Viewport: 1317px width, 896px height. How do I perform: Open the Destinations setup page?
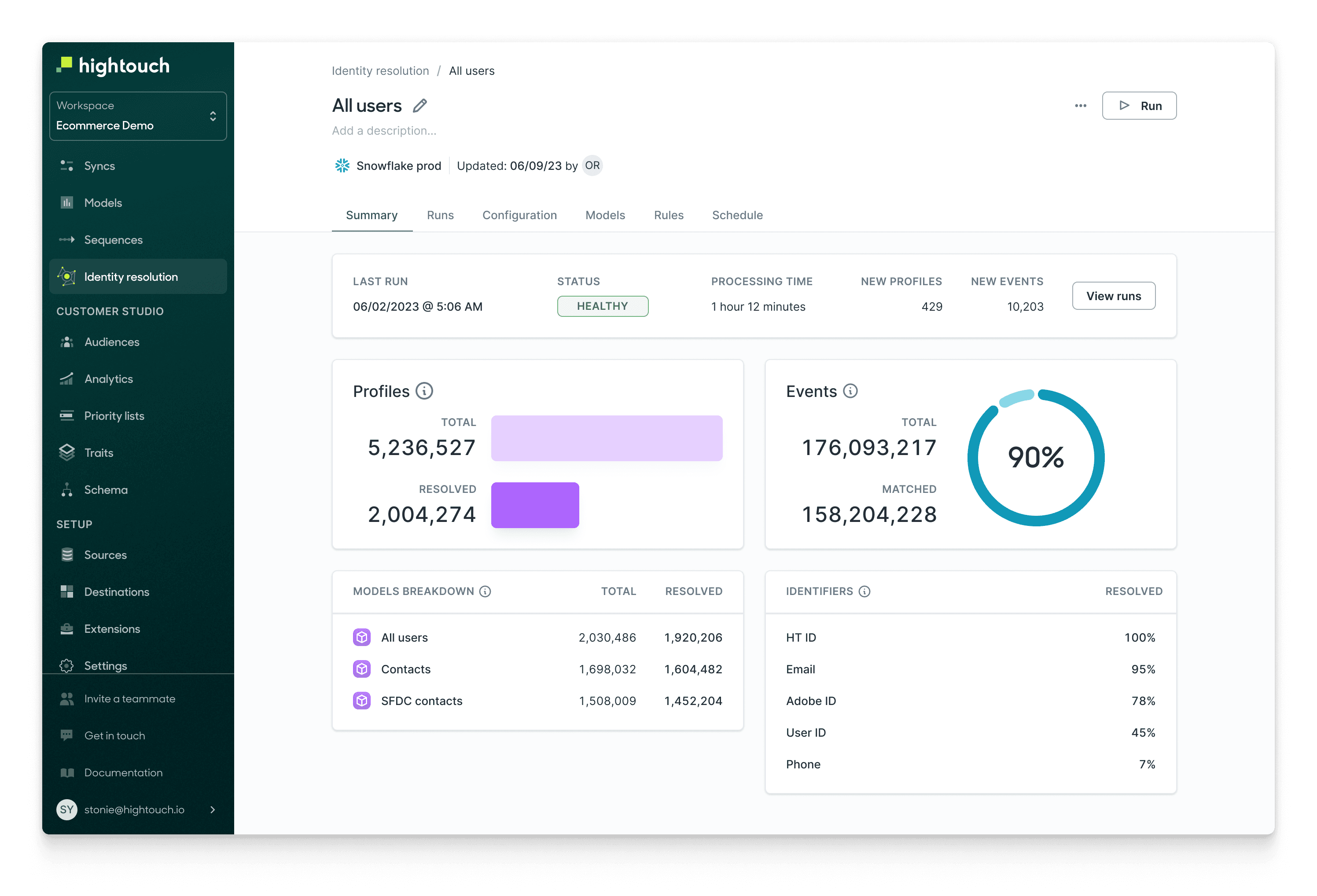point(116,591)
